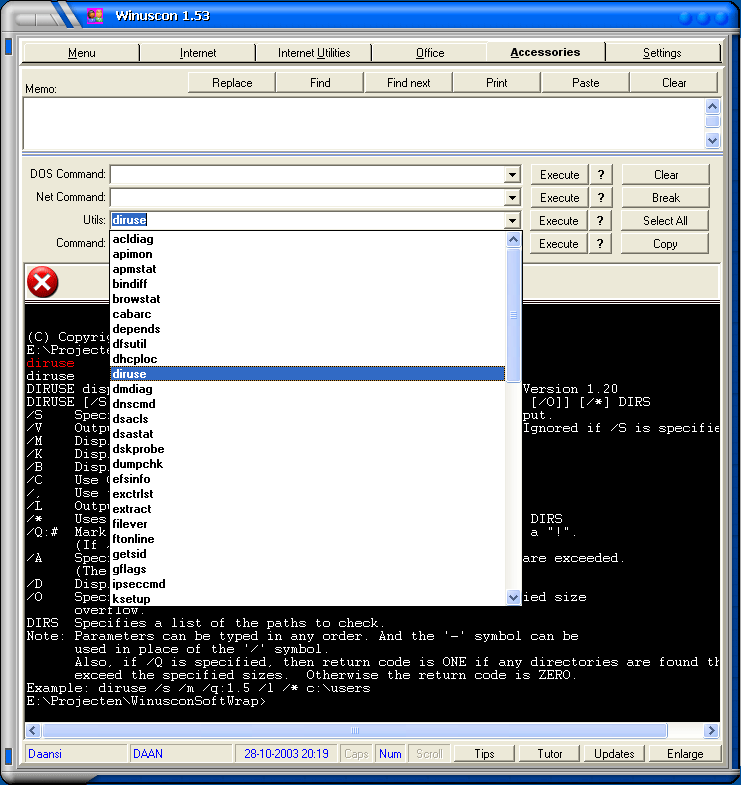Toggle the Num indicator in status bar
The height and width of the screenshot is (785, 741).
click(390, 753)
